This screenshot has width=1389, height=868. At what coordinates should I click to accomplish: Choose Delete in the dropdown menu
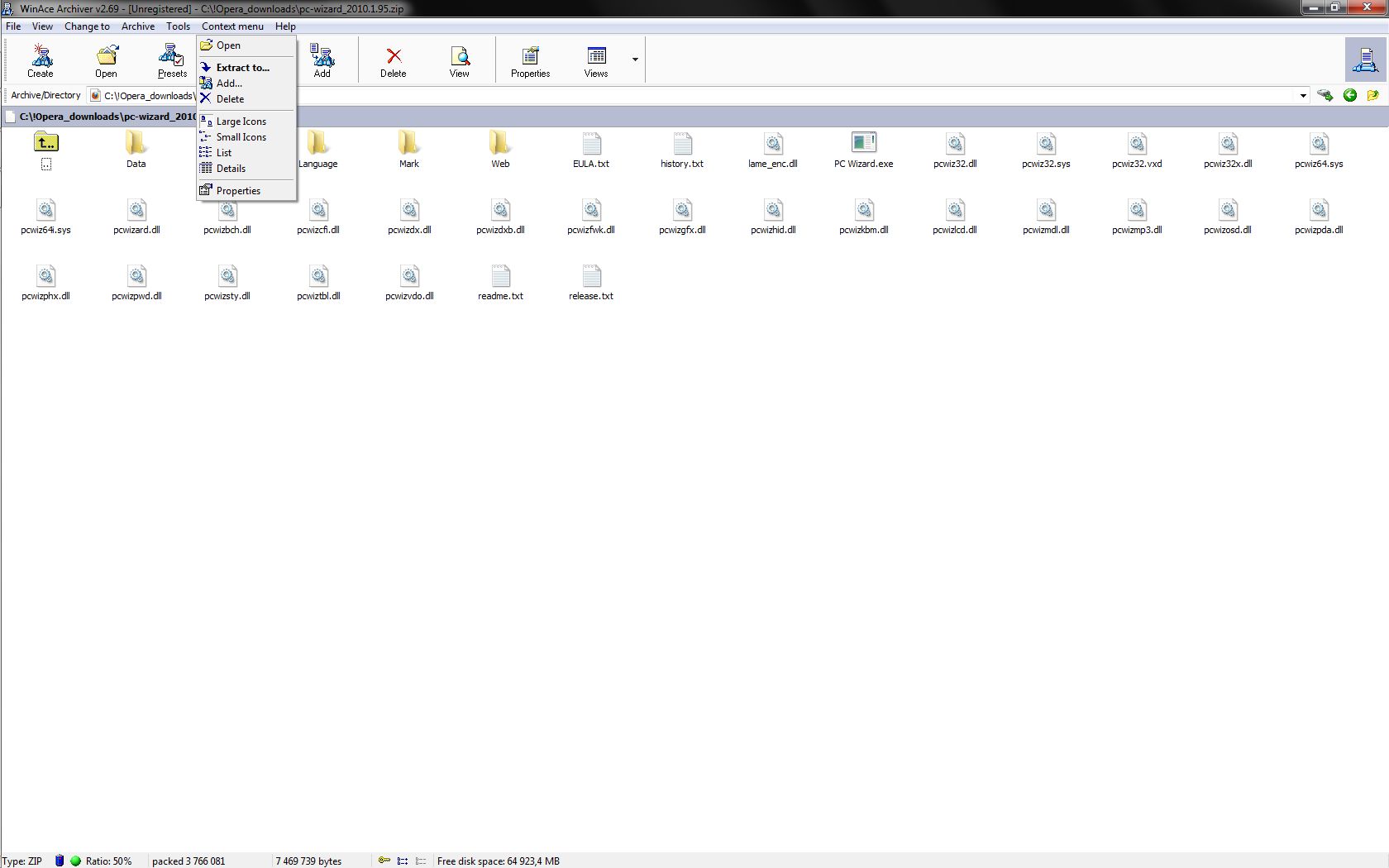click(x=246, y=99)
